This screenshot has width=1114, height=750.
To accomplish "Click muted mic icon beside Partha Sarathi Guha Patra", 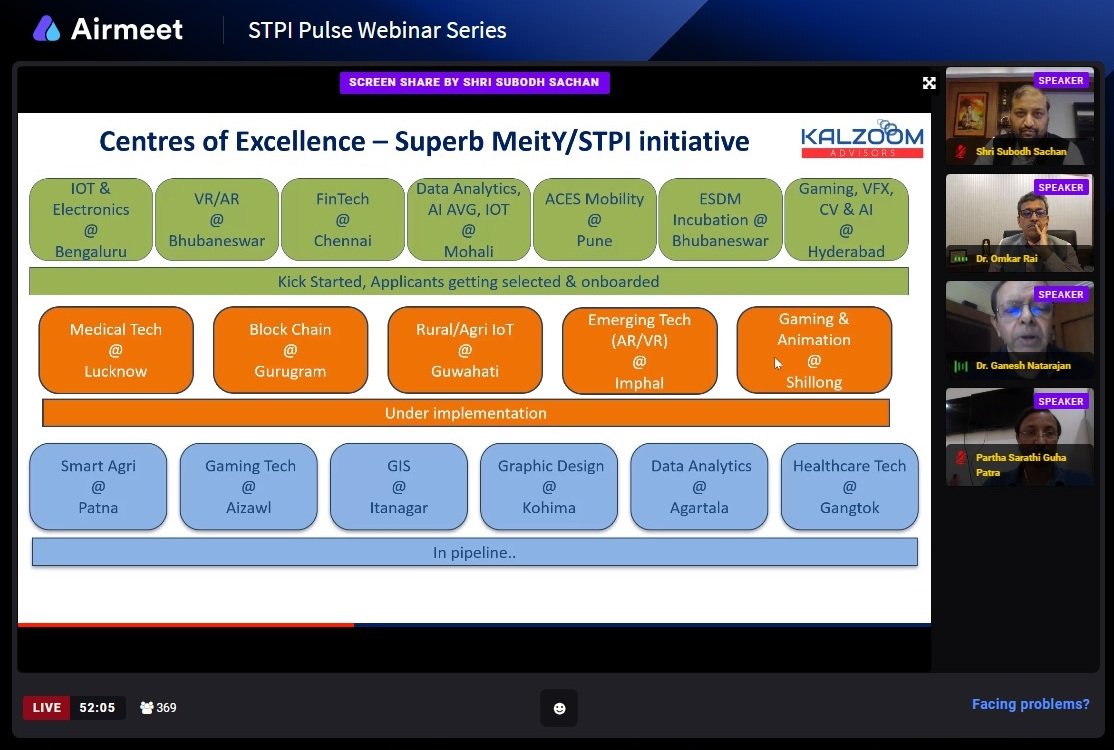I will coord(961,458).
